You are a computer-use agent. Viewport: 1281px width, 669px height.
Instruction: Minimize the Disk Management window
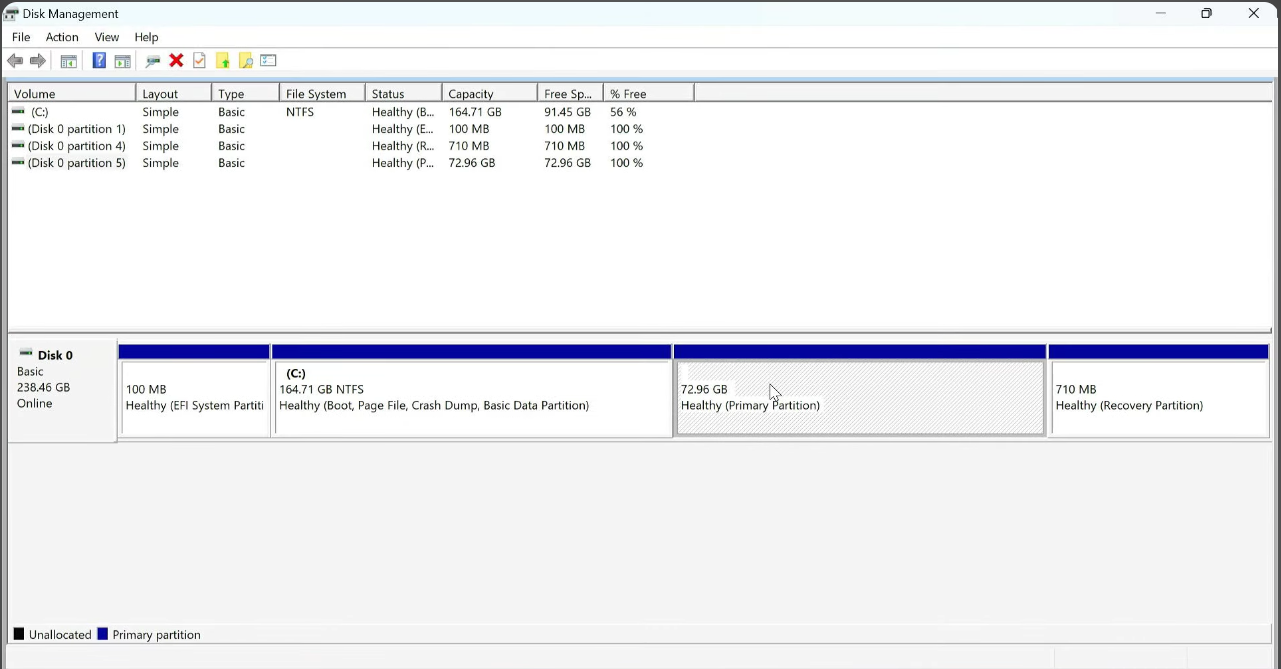(1161, 14)
